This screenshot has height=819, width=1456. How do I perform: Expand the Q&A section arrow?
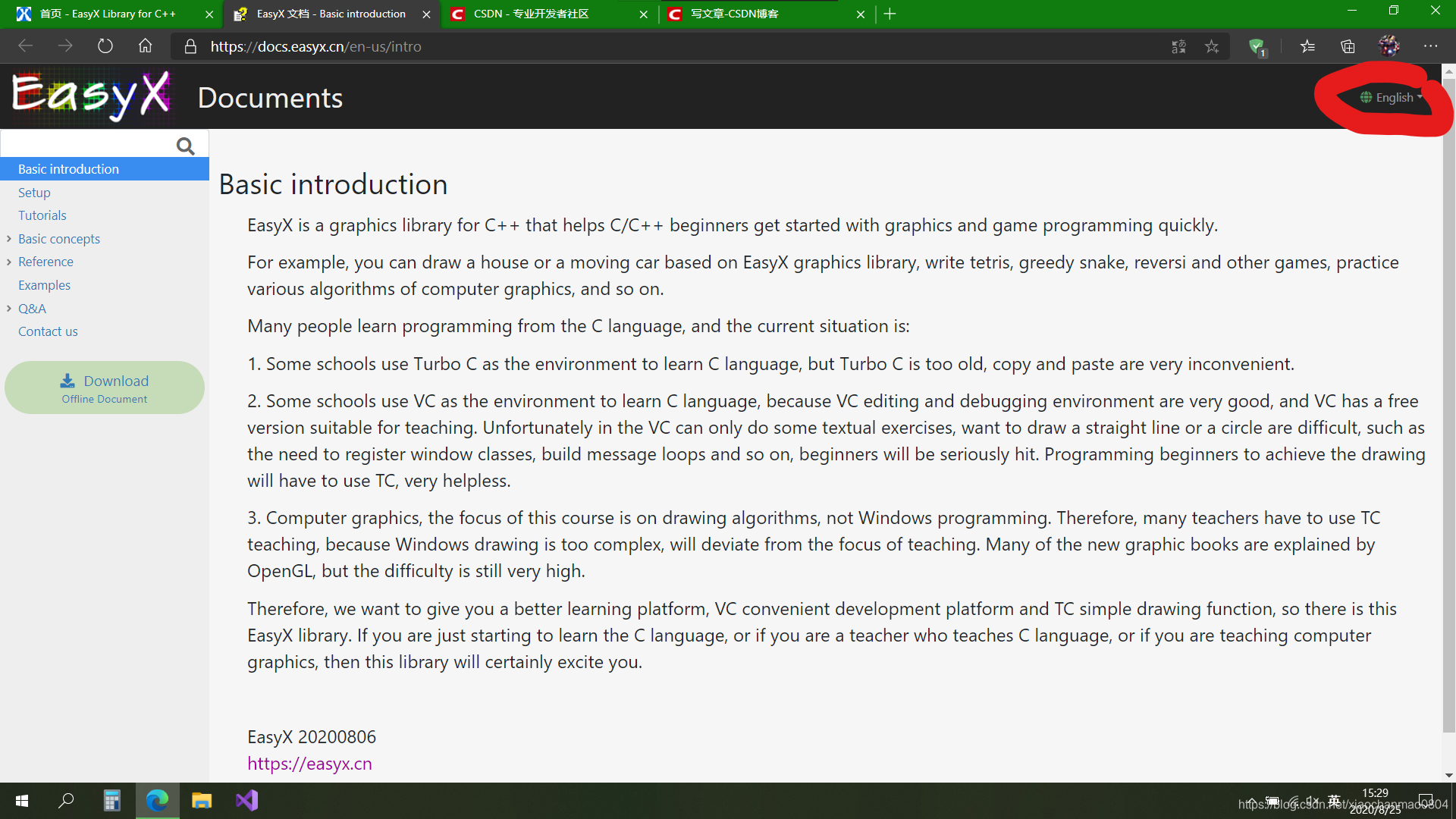coord(9,309)
